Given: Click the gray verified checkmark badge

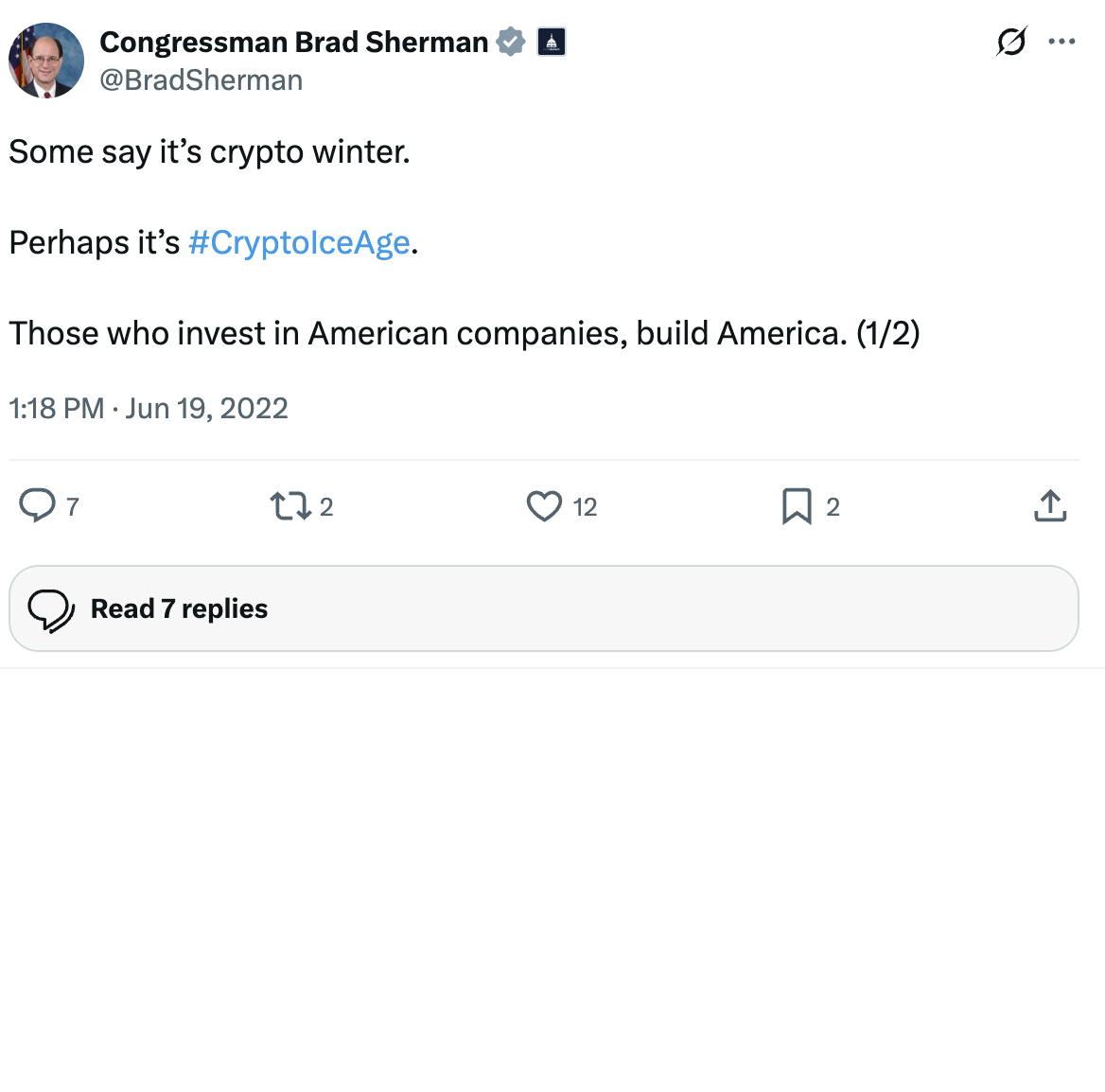Looking at the screenshot, I should (x=511, y=43).
